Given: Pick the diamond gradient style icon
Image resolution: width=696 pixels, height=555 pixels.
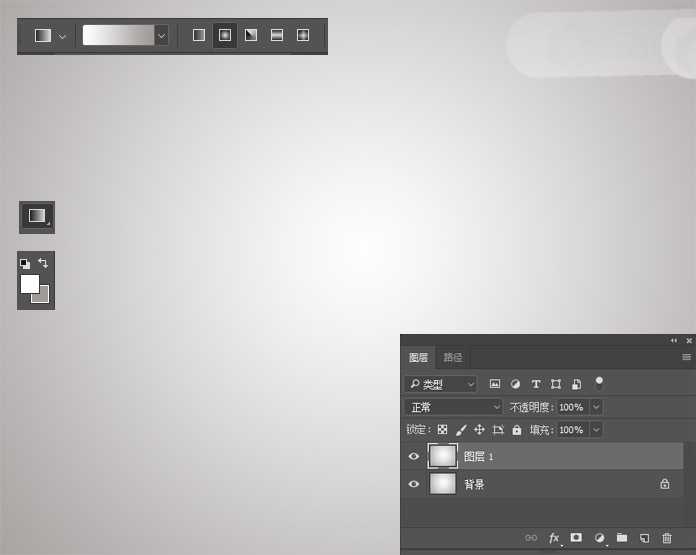Looking at the screenshot, I should tap(303, 35).
